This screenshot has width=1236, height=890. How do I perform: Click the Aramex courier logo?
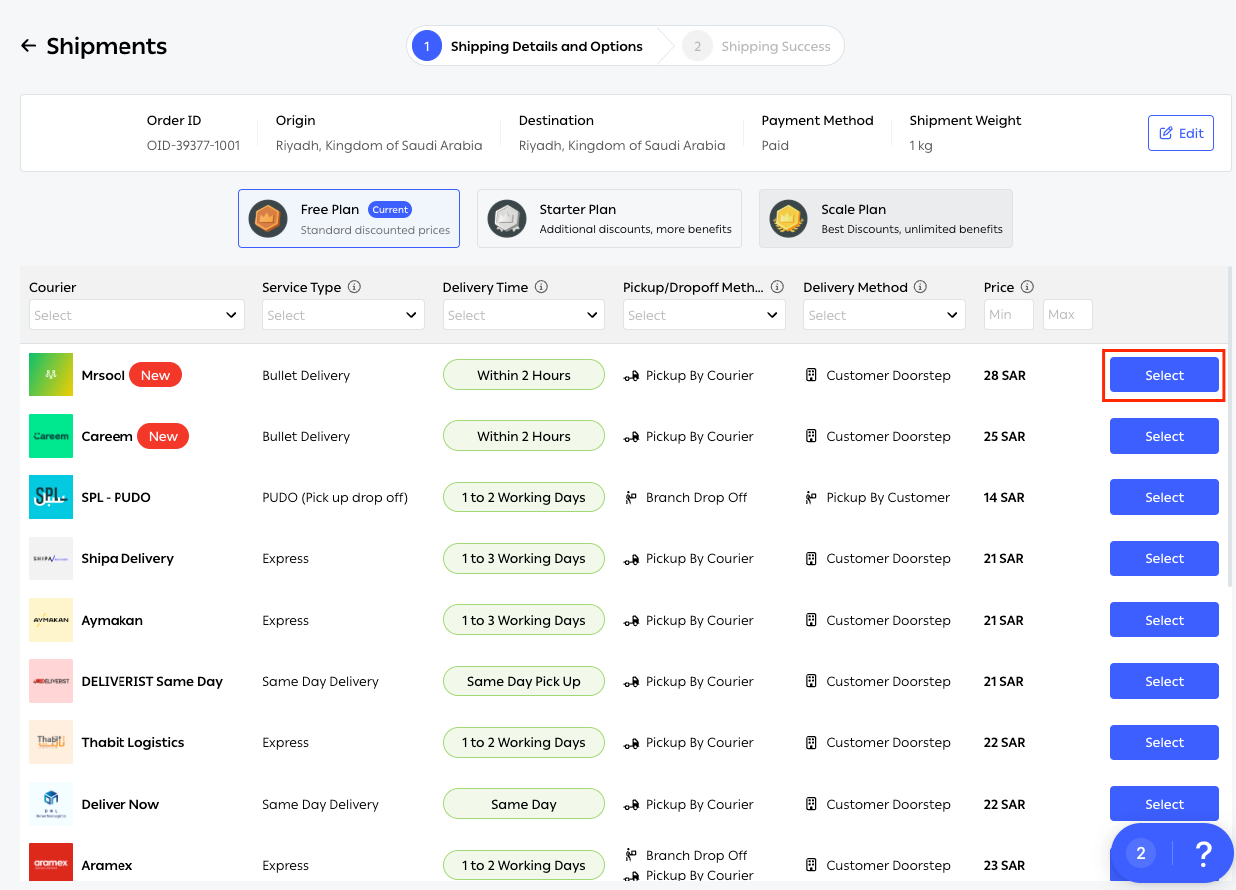point(51,863)
